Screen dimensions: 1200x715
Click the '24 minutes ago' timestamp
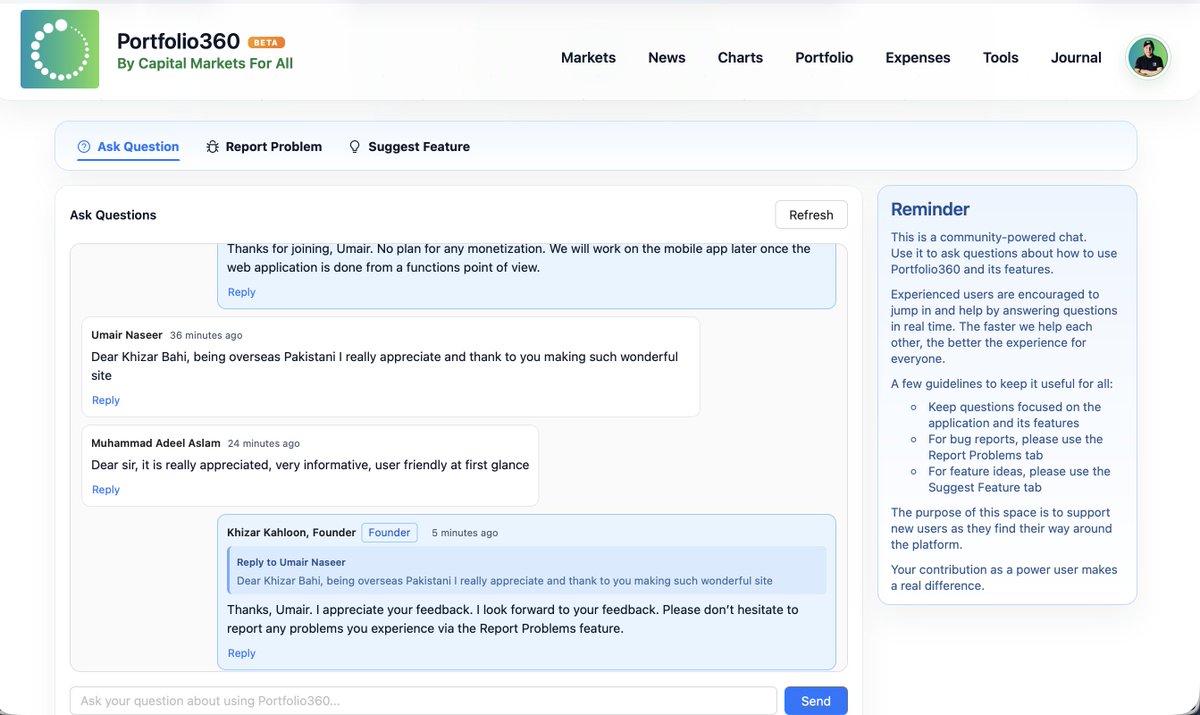[x=264, y=443]
